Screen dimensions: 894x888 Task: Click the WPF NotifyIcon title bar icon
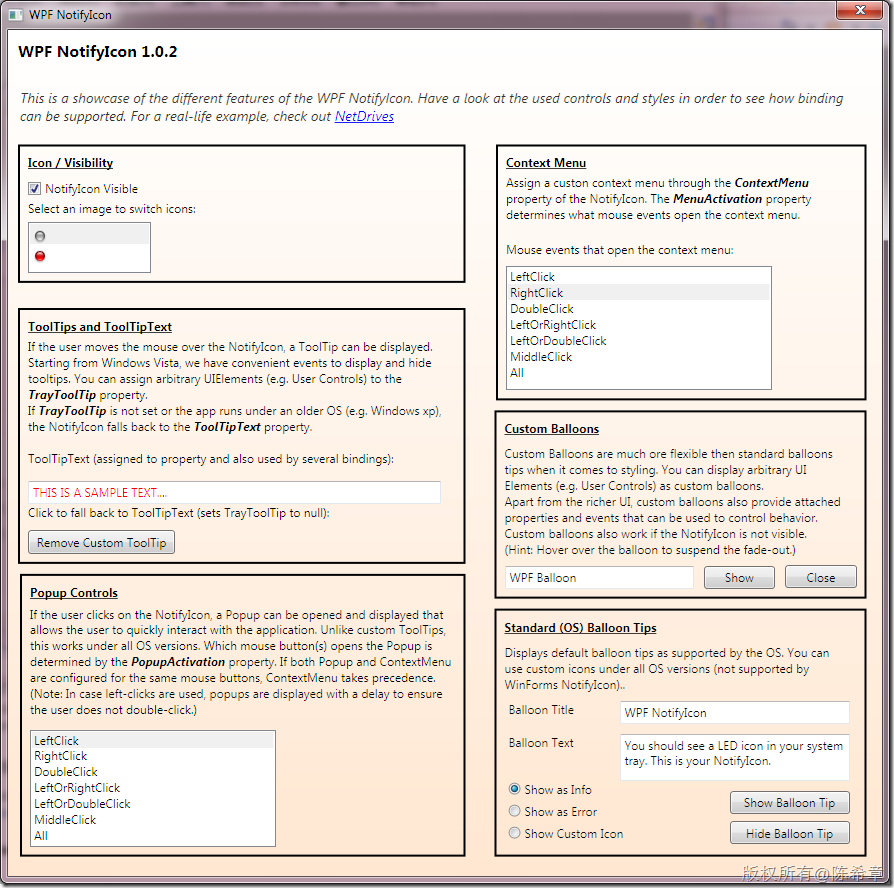pos(16,15)
